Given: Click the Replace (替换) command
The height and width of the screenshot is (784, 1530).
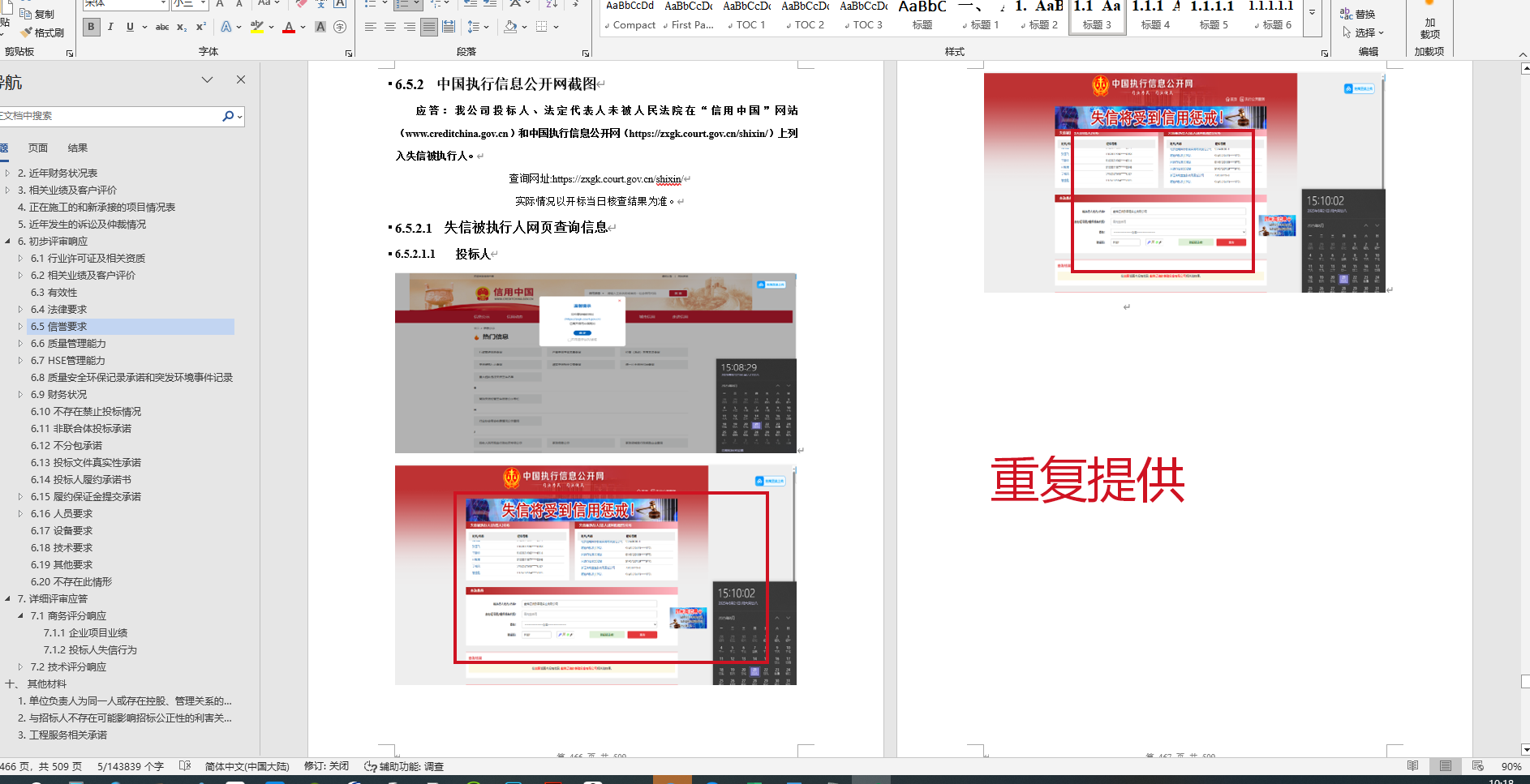Looking at the screenshot, I should 1358,14.
